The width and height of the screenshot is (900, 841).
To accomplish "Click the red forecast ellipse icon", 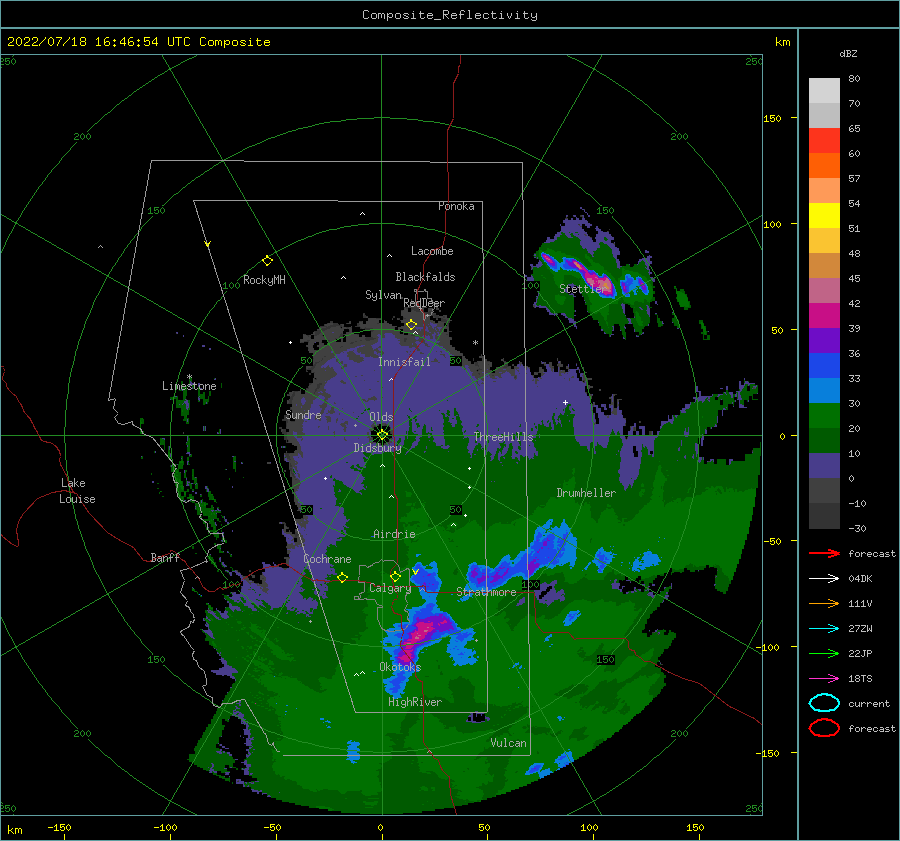I will (x=824, y=728).
